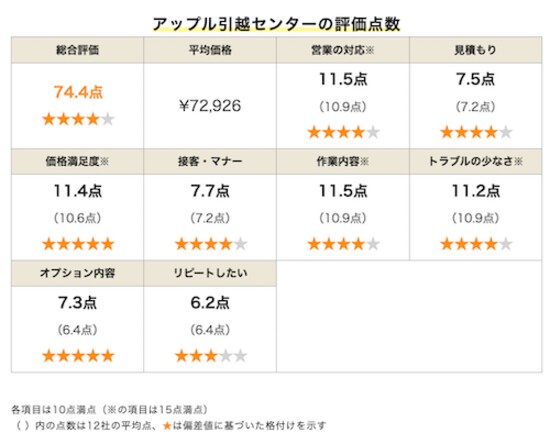Select the 総合評価 header cell

click(x=78, y=50)
